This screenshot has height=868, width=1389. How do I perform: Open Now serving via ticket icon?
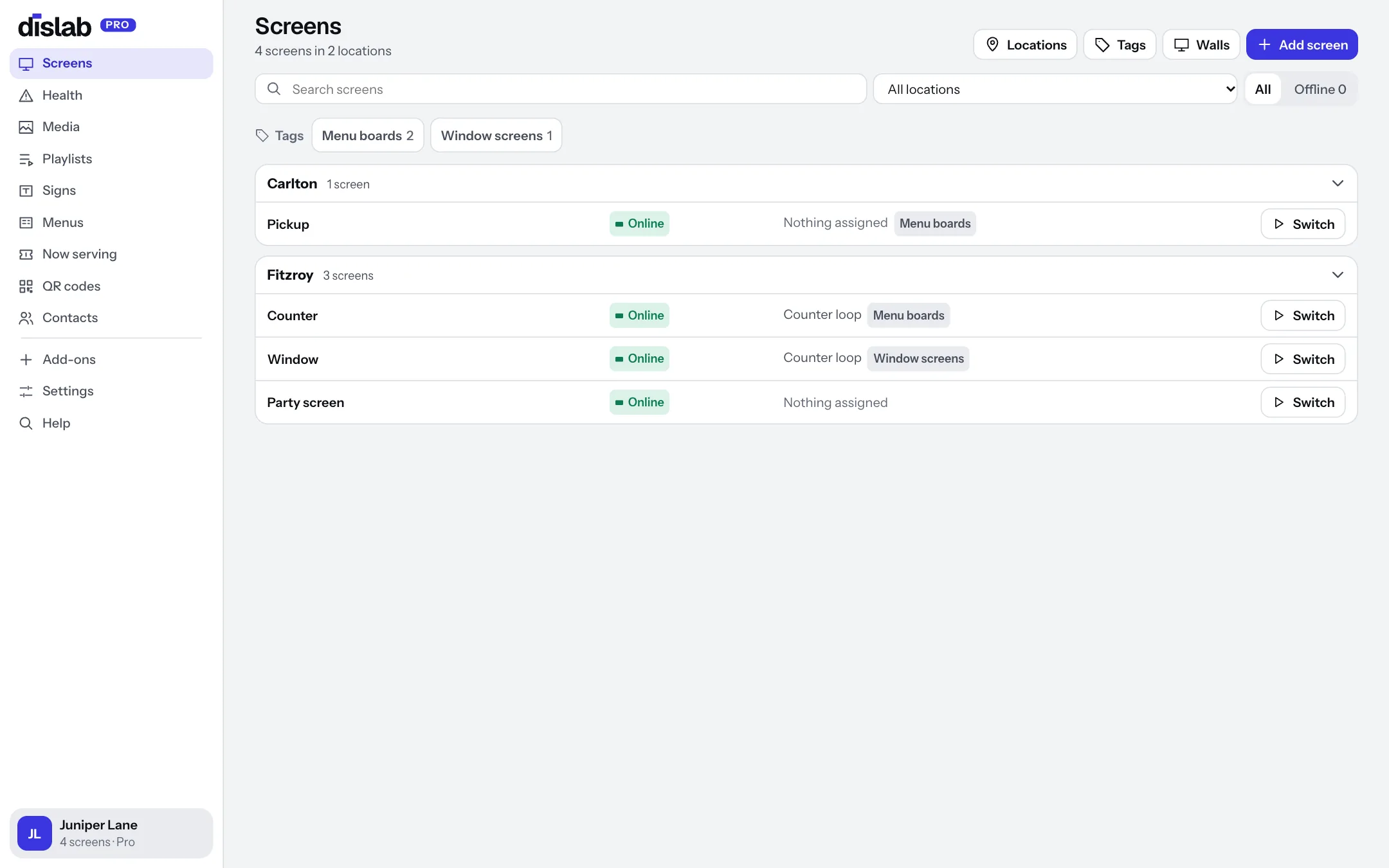coord(26,255)
